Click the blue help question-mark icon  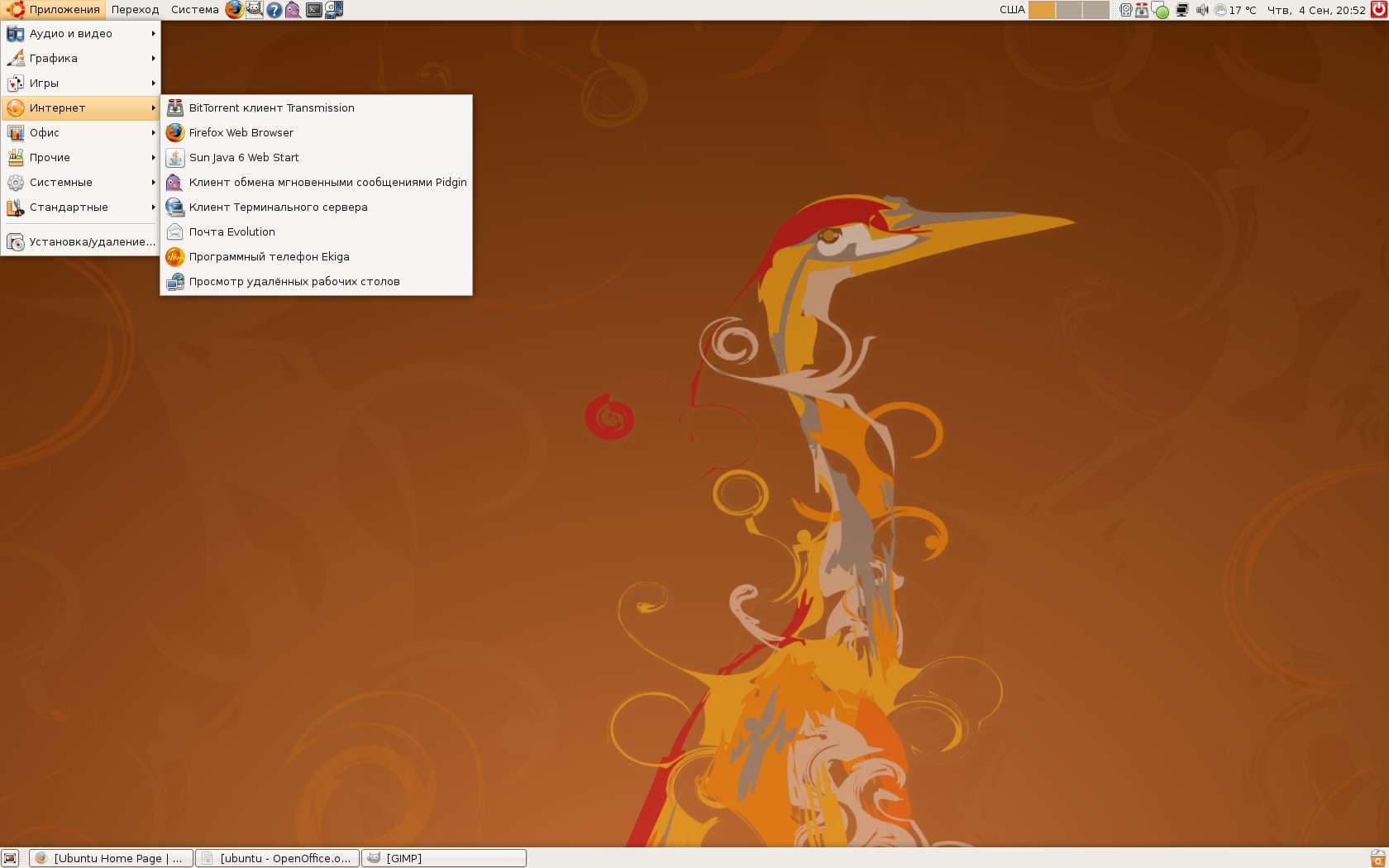274,10
